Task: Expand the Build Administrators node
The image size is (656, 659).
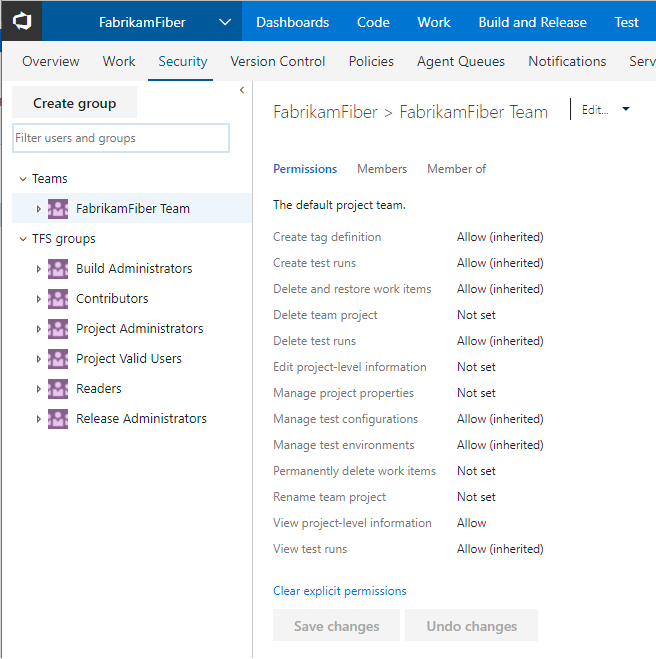Action: (38, 269)
